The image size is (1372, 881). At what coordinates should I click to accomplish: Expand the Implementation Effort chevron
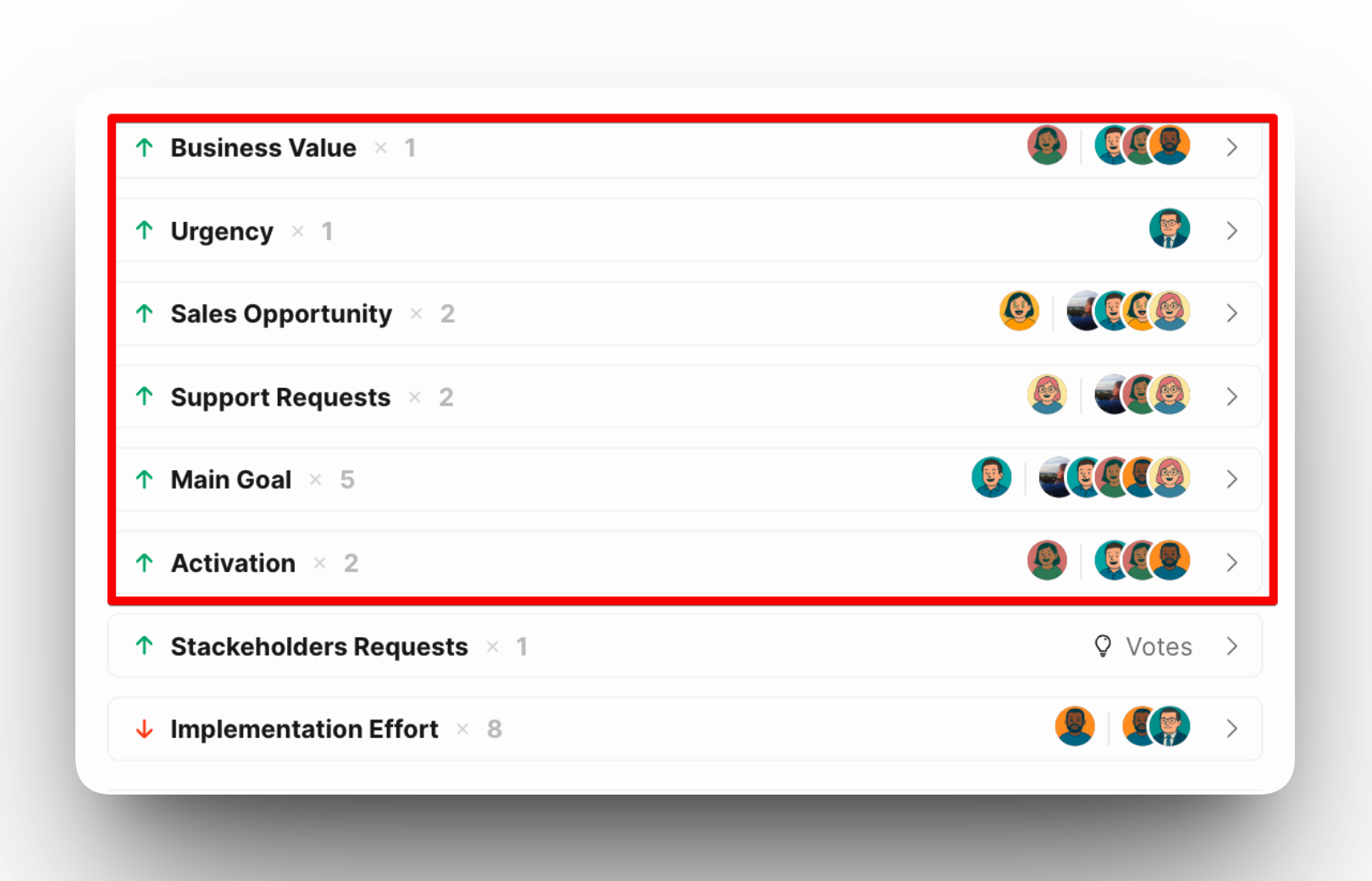pos(1232,729)
